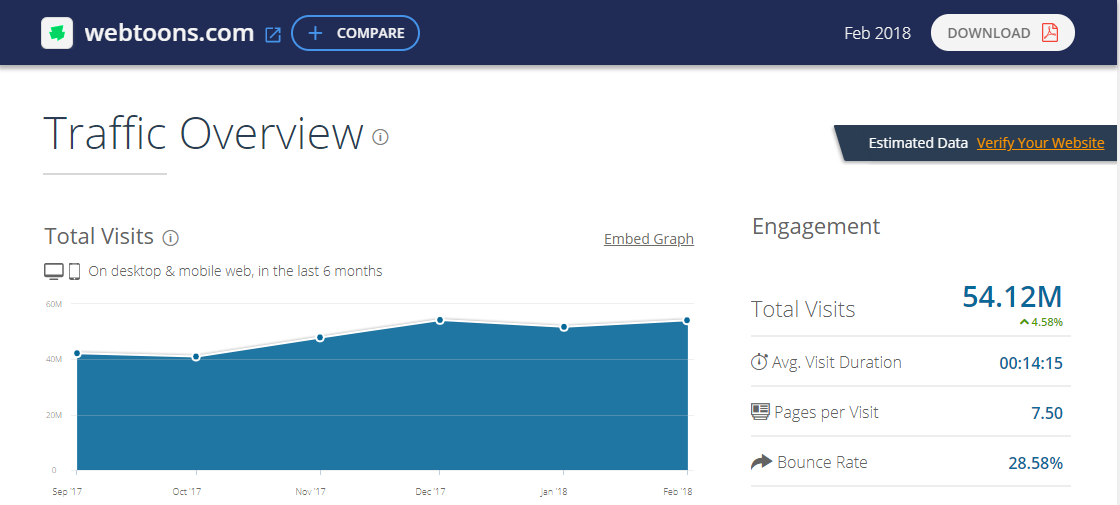This screenshot has width=1120, height=505.
Task: Click the webtoons.com green favicon icon
Action: (x=58, y=33)
